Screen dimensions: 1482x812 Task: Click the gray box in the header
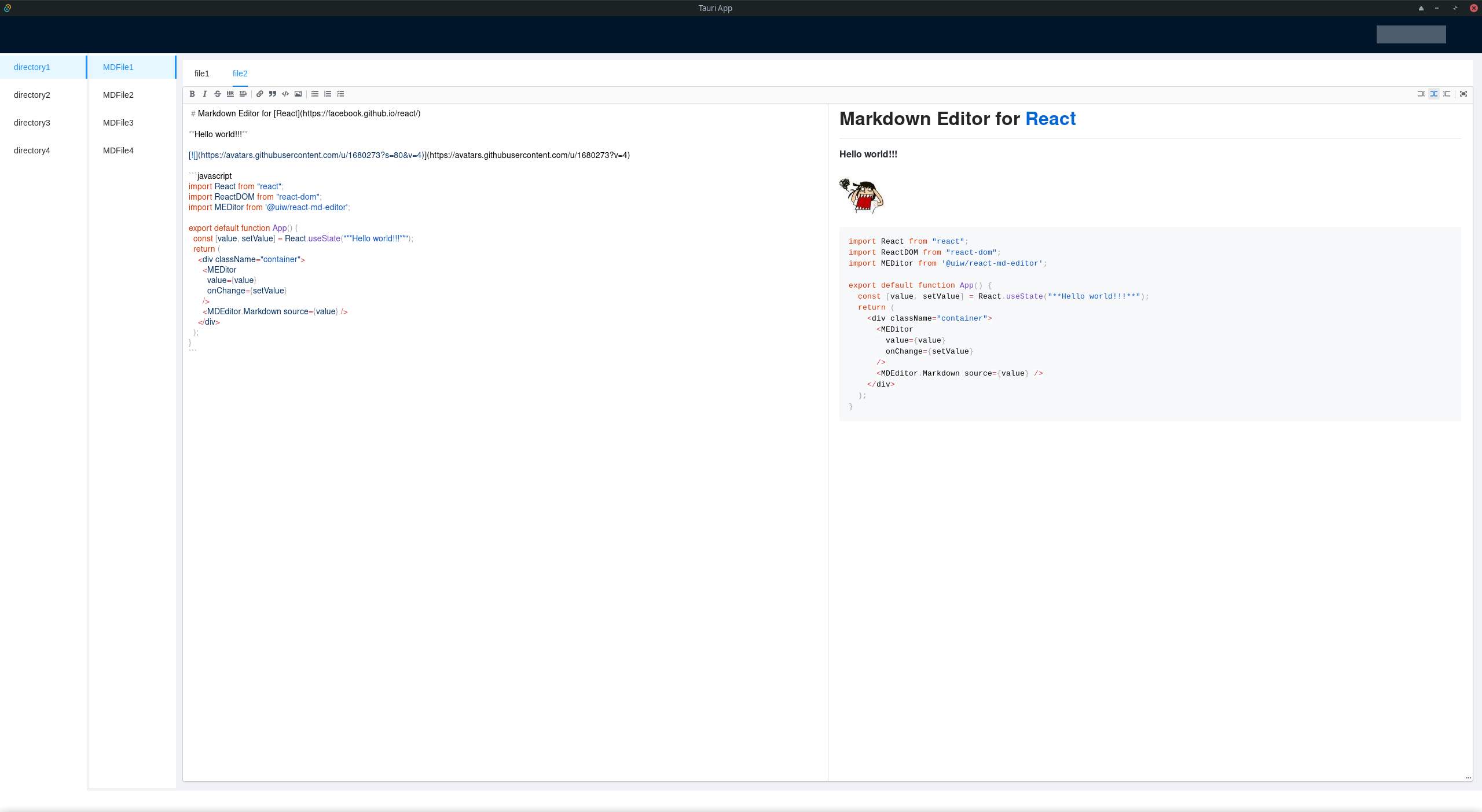pyautogui.click(x=1411, y=34)
